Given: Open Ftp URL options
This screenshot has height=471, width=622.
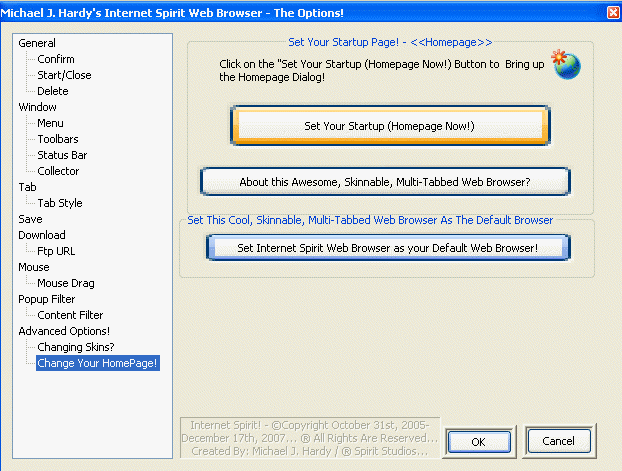Looking at the screenshot, I should coord(56,251).
